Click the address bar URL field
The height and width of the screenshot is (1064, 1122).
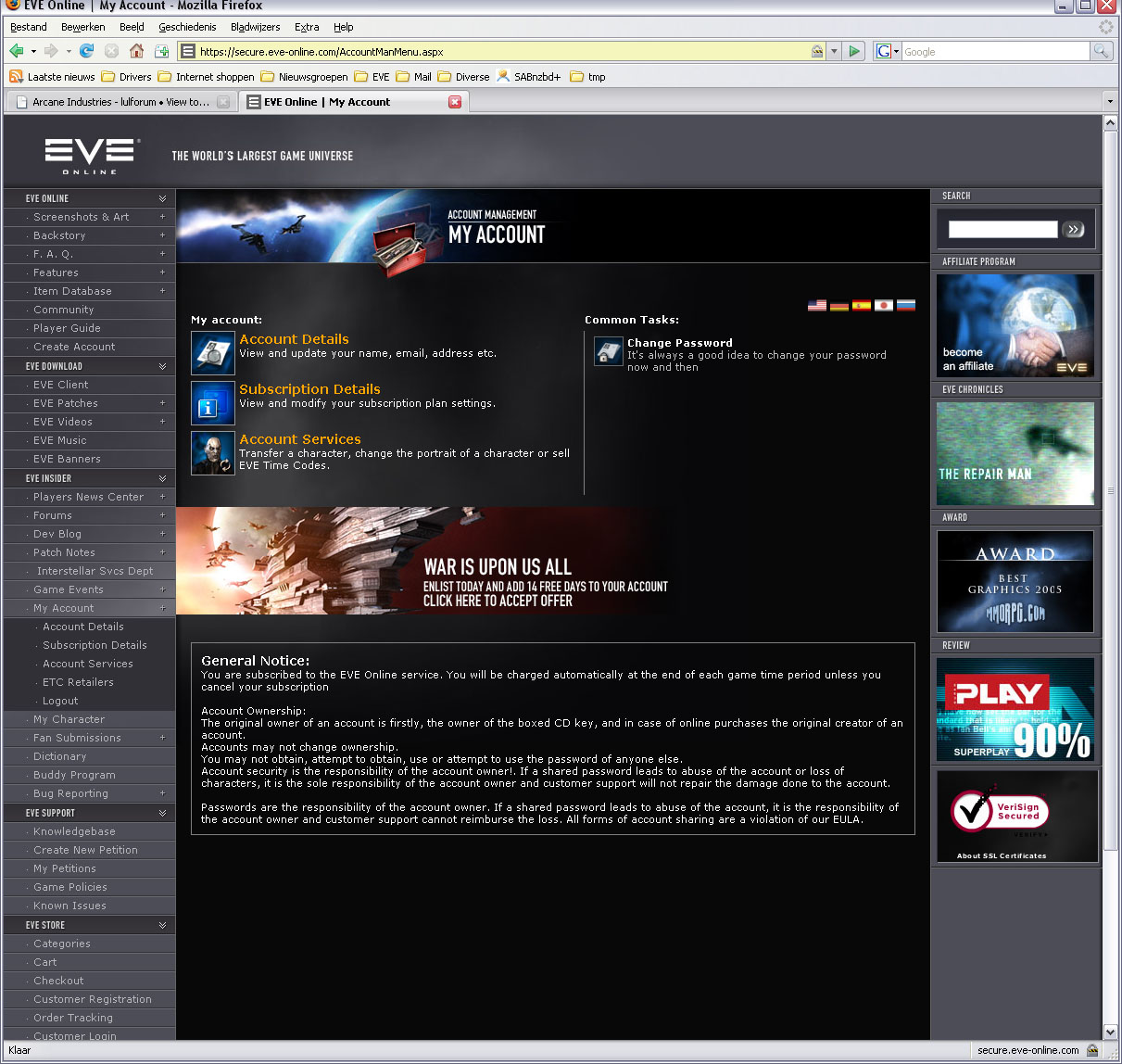pyautogui.click(x=503, y=52)
